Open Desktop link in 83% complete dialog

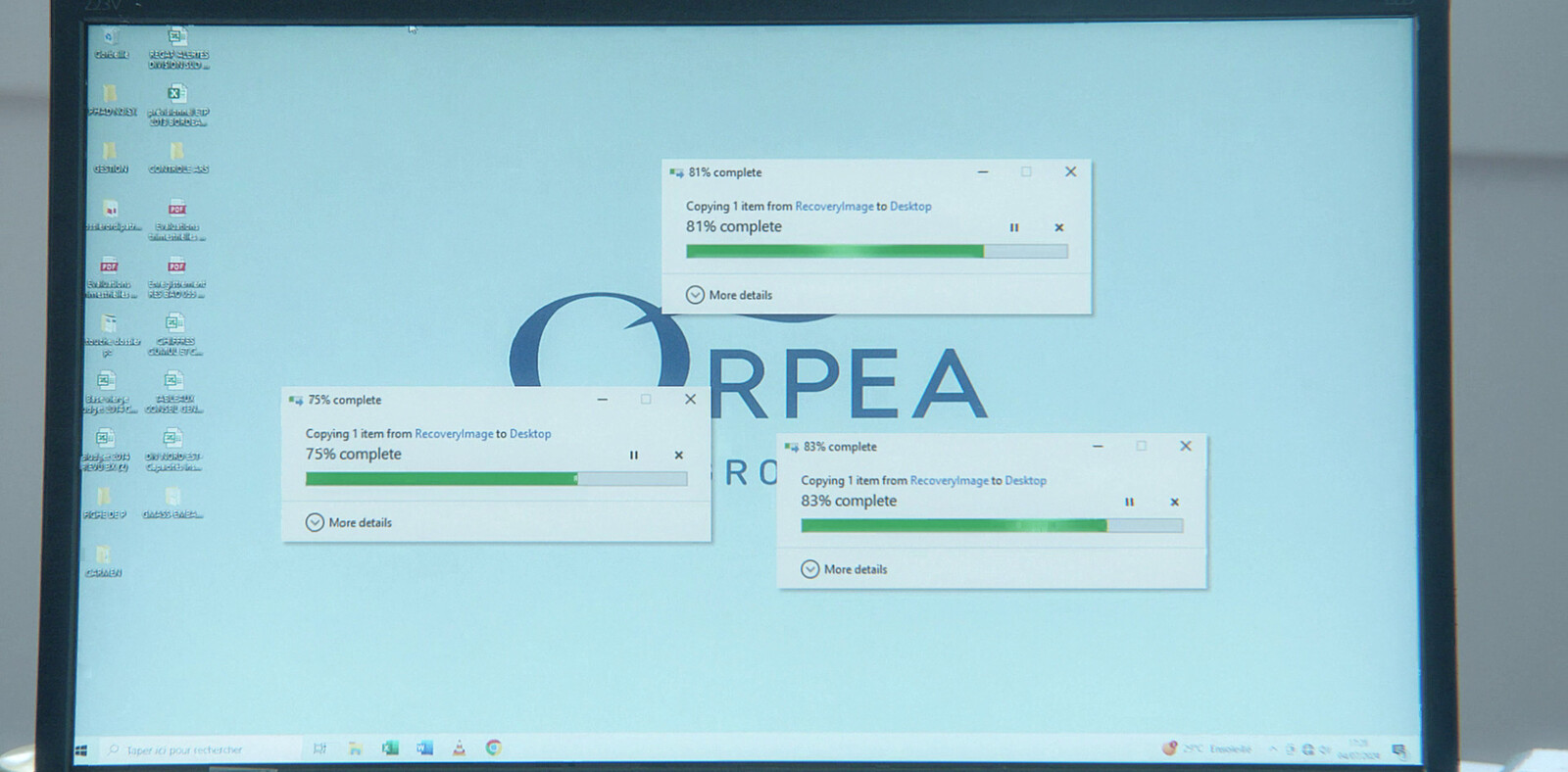(x=1025, y=481)
